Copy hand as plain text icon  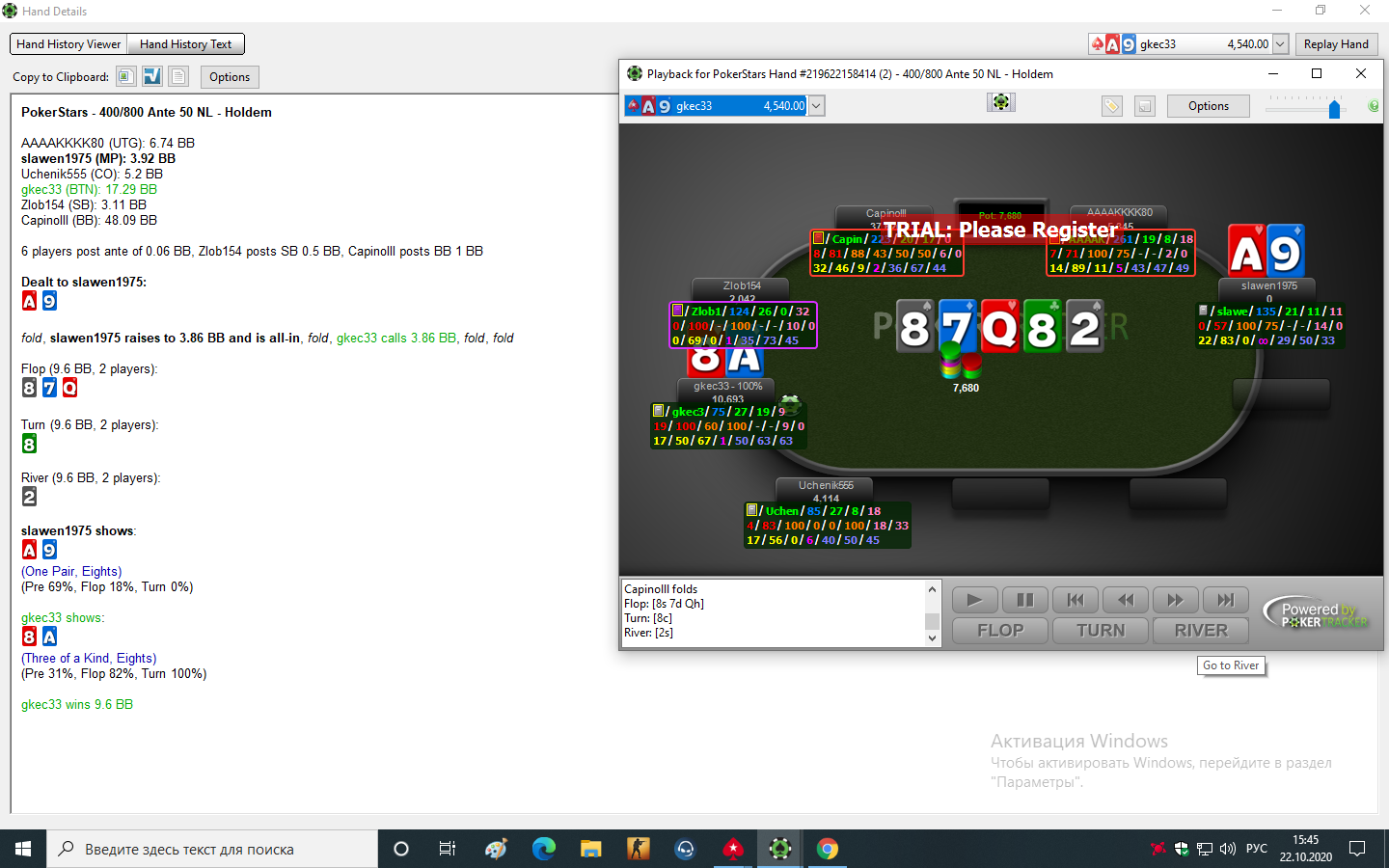[178, 76]
